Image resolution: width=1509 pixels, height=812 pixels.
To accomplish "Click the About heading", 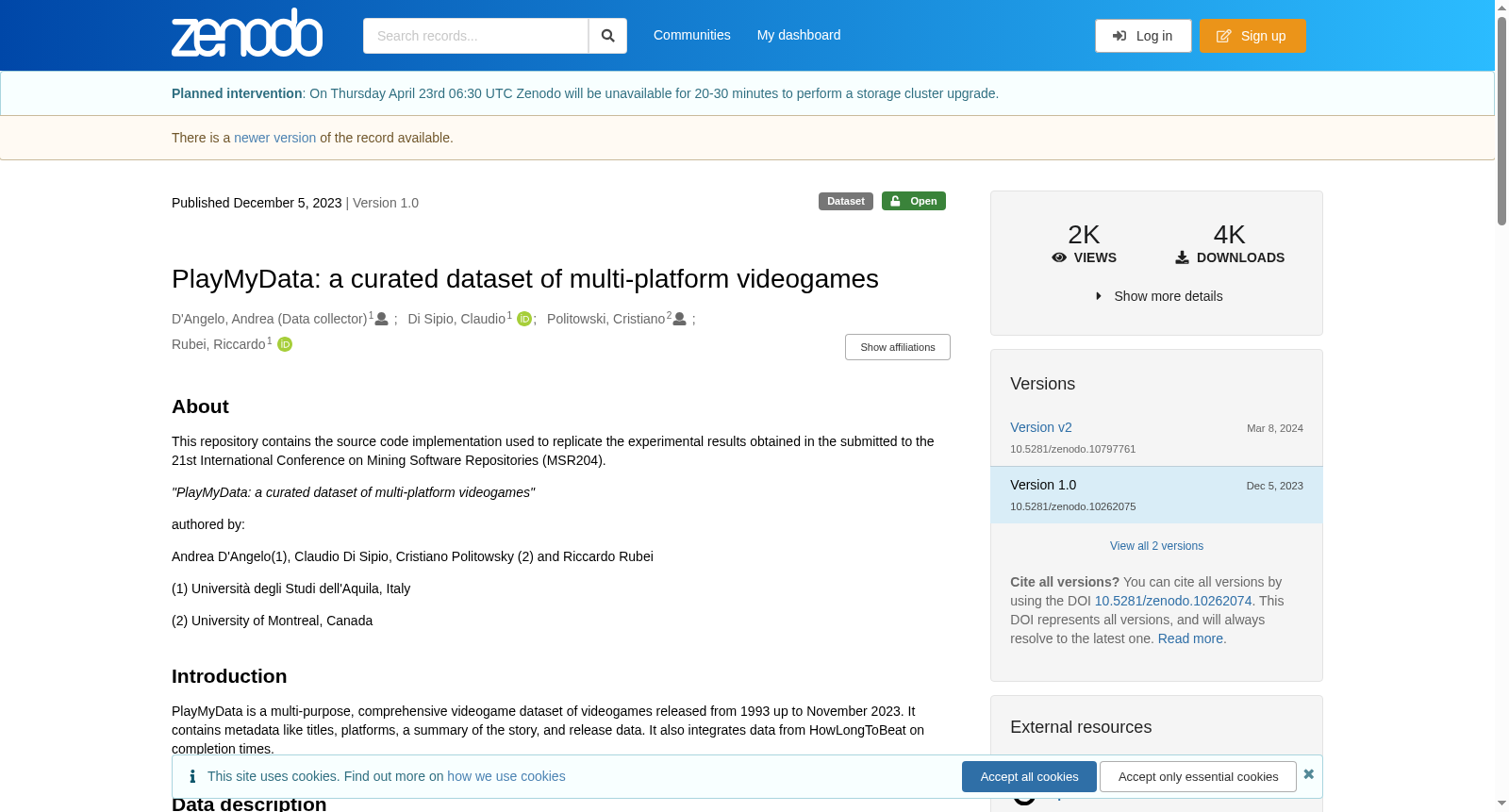I will [x=200, y=406].
